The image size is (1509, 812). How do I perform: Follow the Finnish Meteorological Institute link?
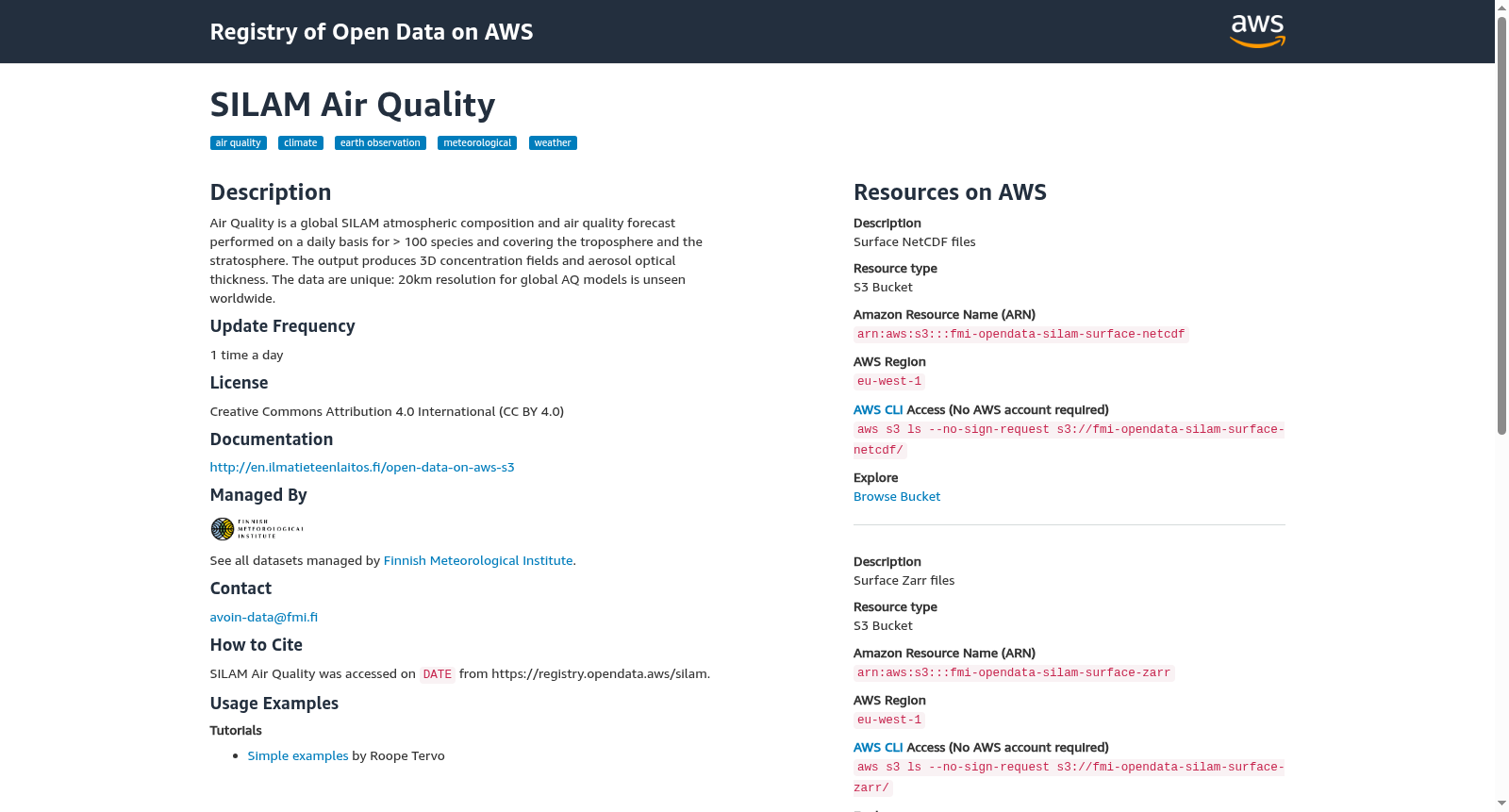(x=478, y=560)
